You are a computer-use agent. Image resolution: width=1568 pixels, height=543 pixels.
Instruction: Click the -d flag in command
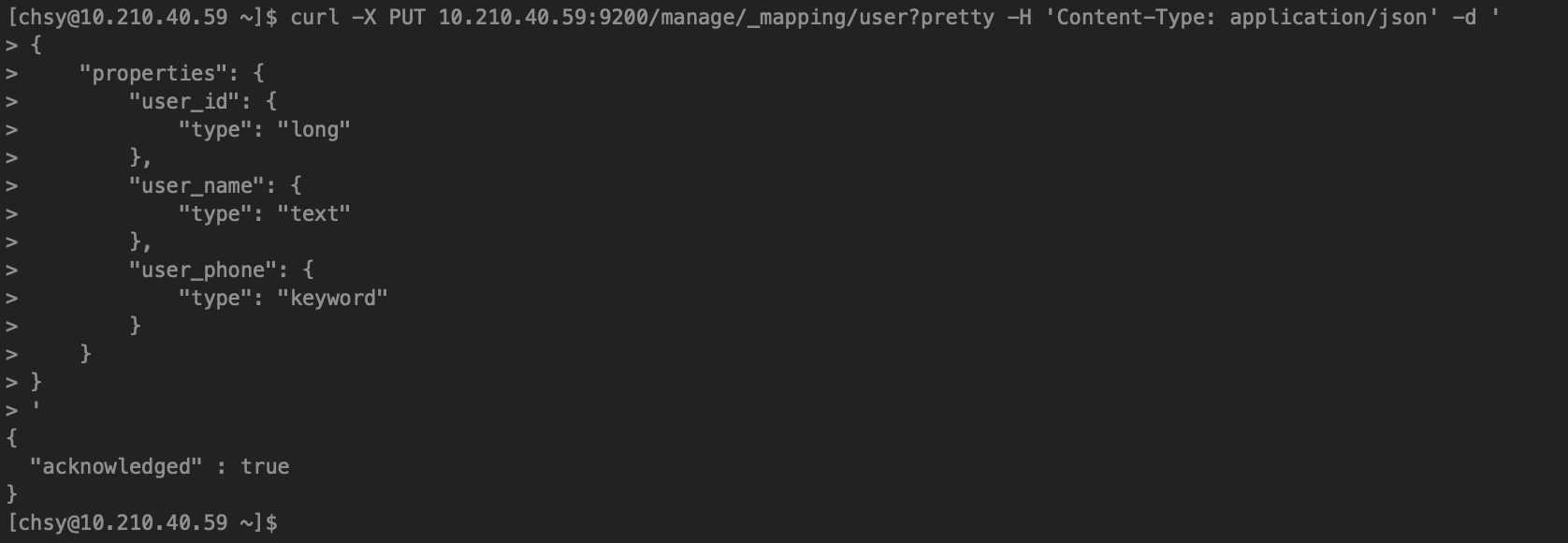click(1464, 17)
